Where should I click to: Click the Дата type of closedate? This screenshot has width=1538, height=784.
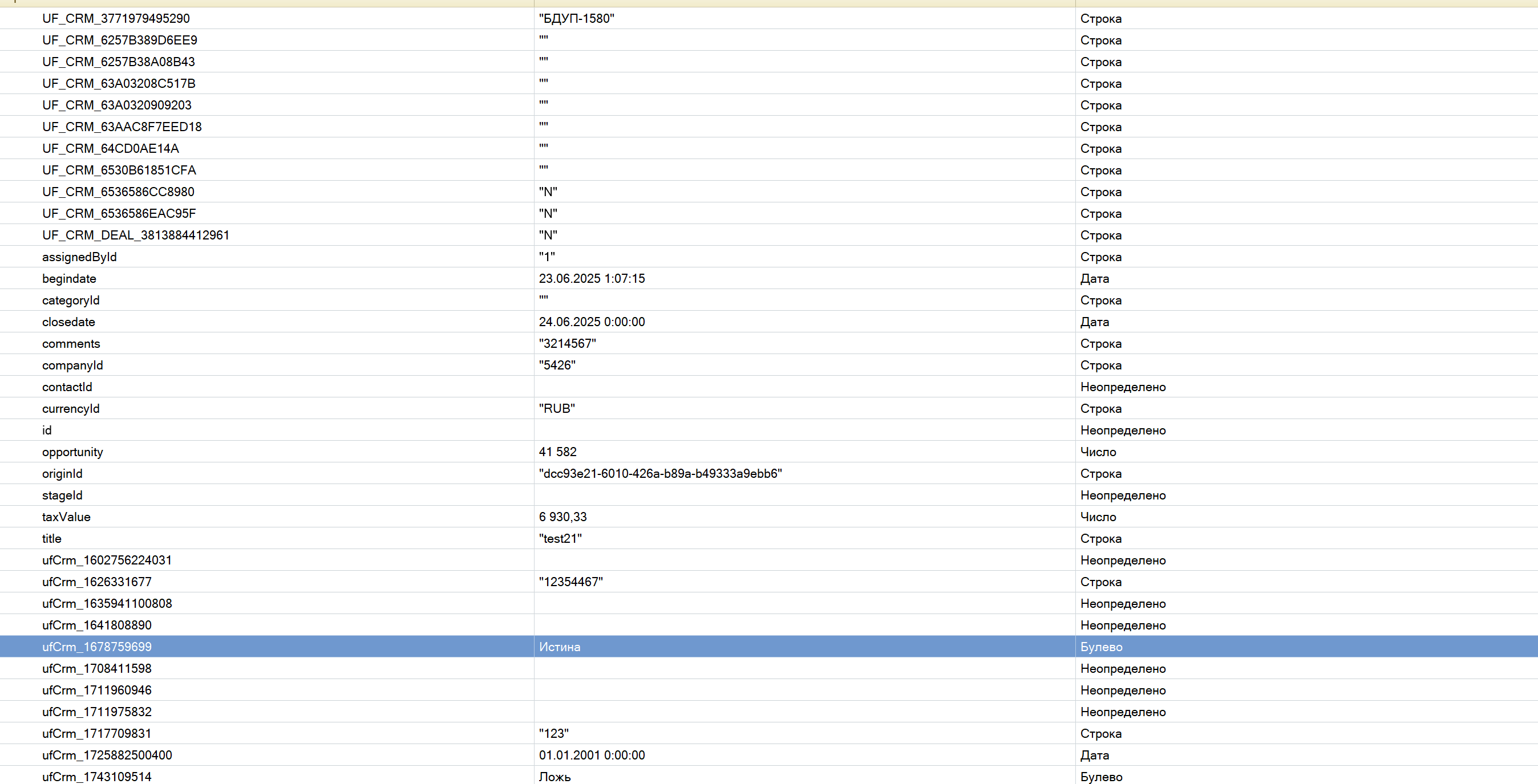coord(1094,322)
